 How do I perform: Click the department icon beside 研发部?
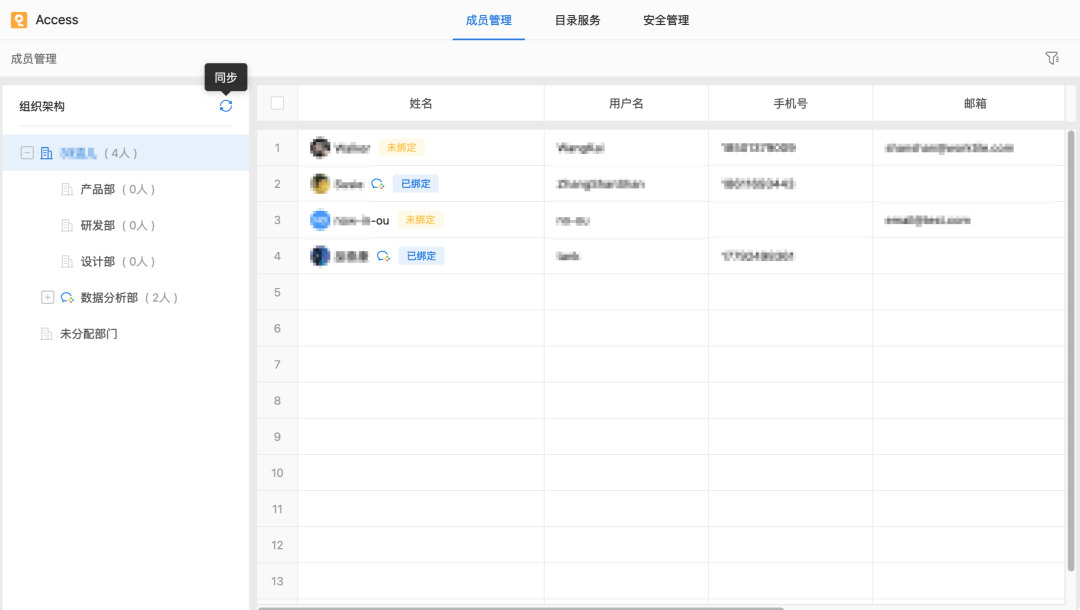pyautogui.click(x=65, y=225)
